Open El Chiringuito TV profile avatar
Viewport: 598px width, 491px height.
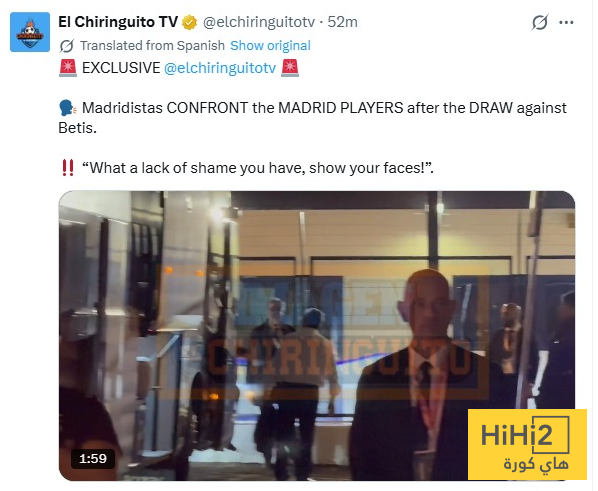(30, 32)
